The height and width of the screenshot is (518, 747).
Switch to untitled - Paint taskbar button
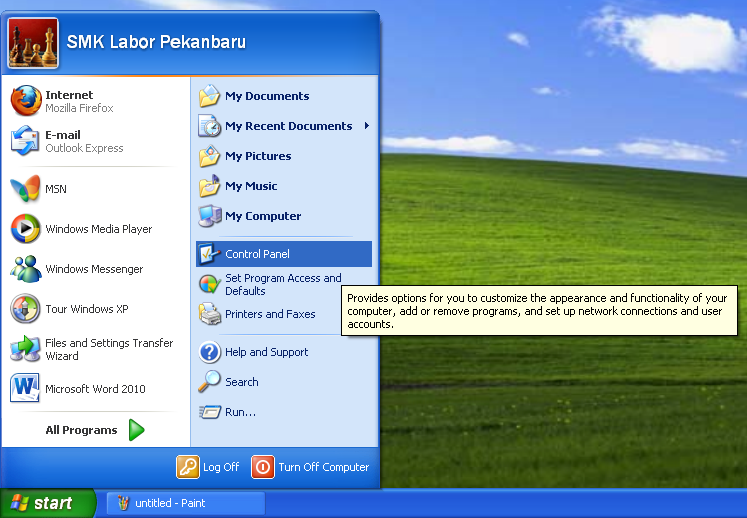(x=186, y=503)
